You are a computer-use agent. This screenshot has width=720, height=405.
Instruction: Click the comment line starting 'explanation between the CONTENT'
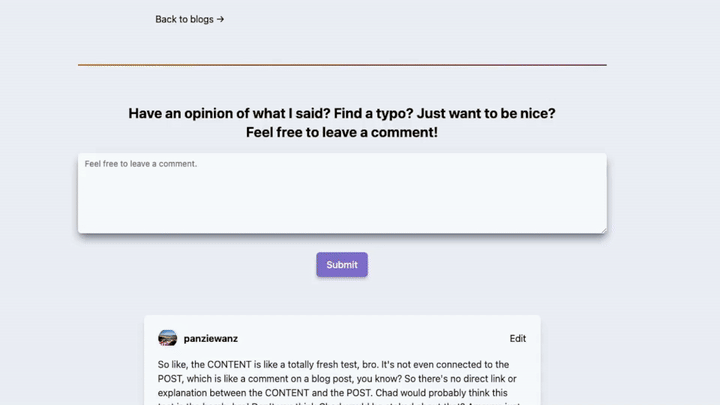(332, 393)
